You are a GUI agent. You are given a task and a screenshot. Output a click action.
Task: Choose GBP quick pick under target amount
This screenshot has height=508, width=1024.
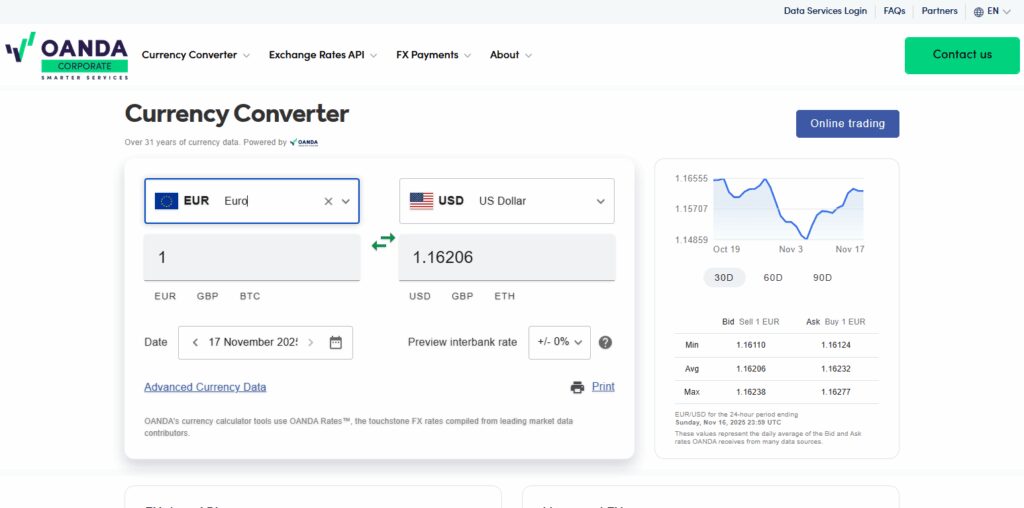click(462, 296)
